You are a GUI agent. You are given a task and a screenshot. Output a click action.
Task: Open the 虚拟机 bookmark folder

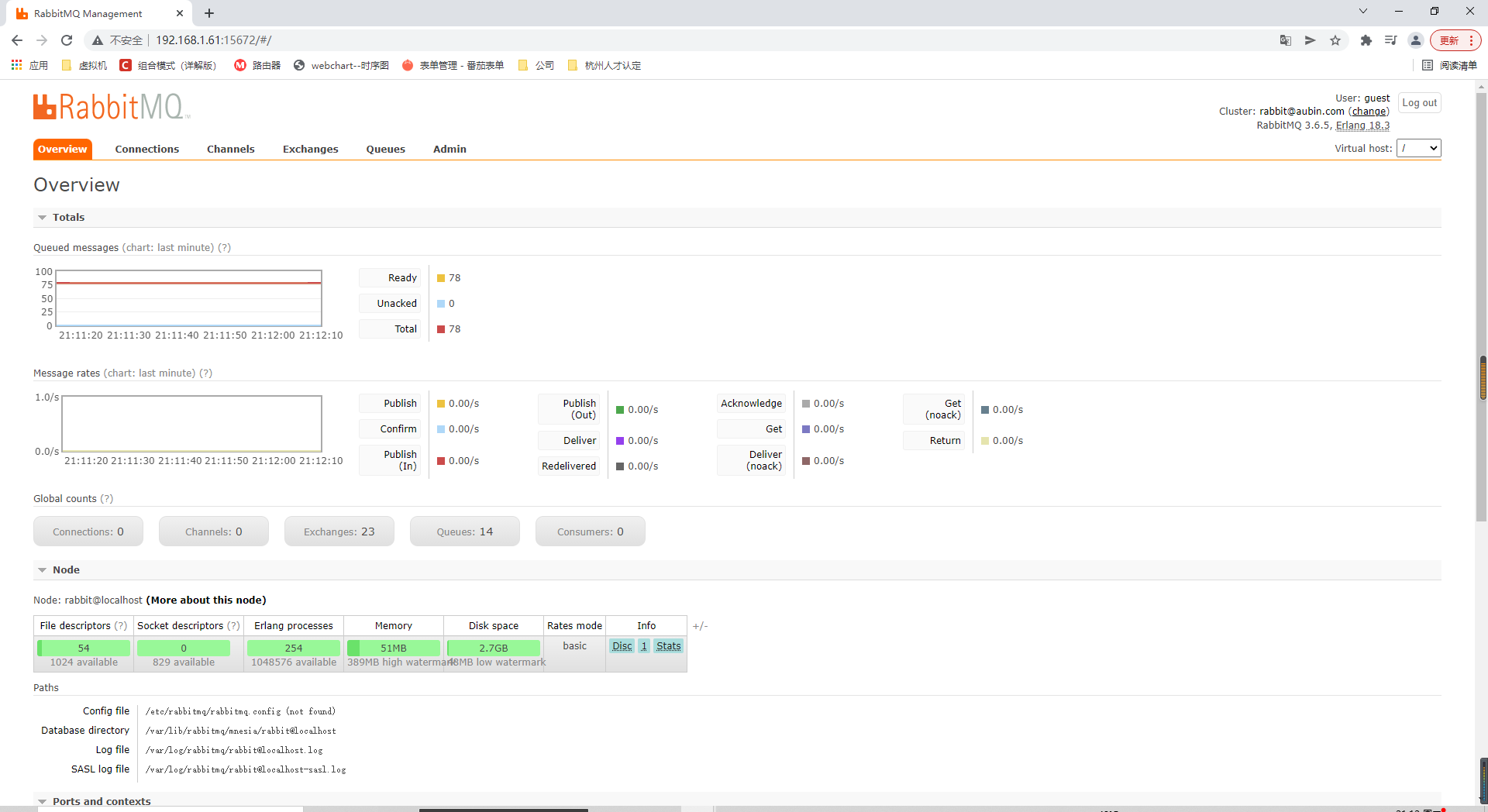click(x=84, y=65)
